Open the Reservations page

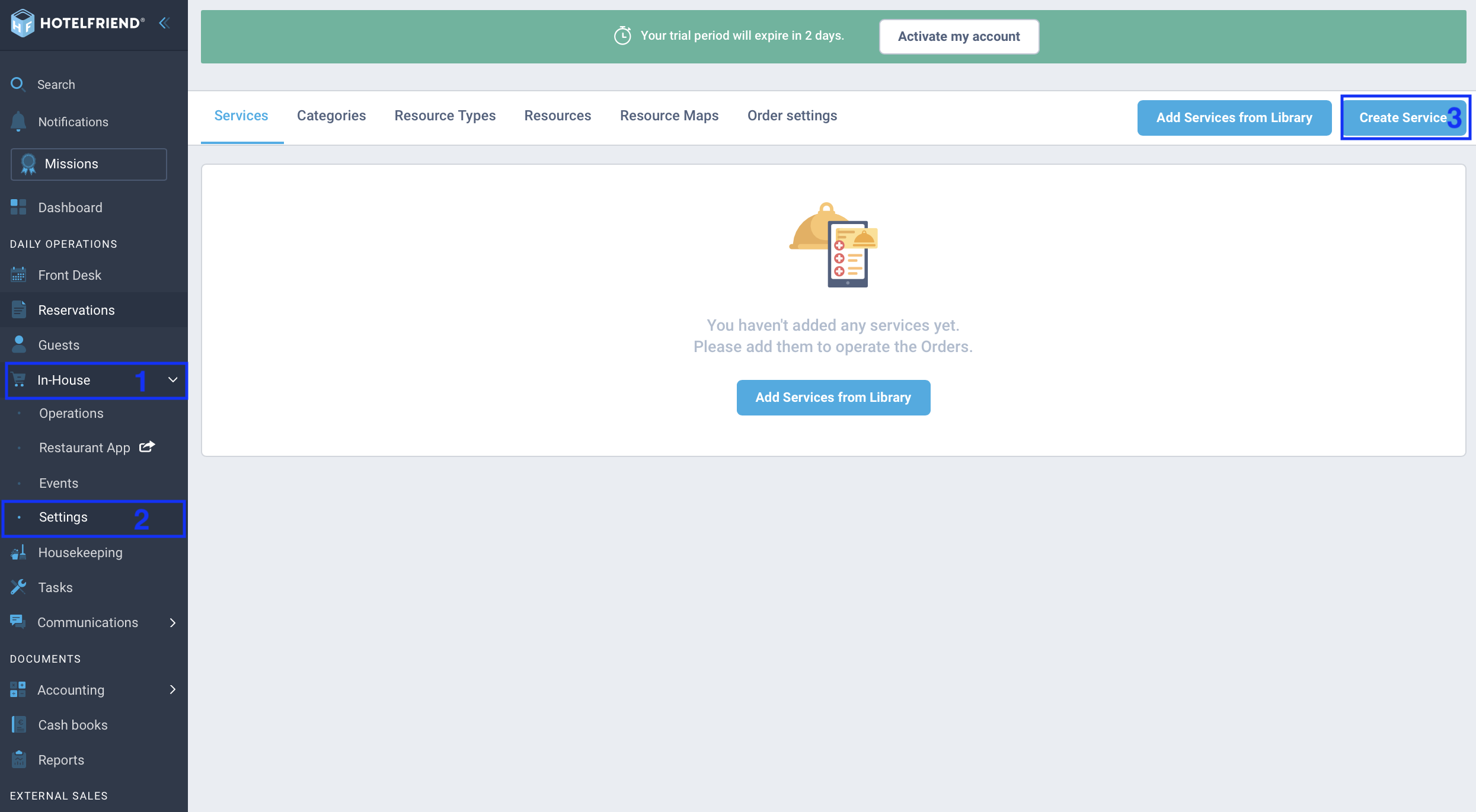tap(94, 309)
